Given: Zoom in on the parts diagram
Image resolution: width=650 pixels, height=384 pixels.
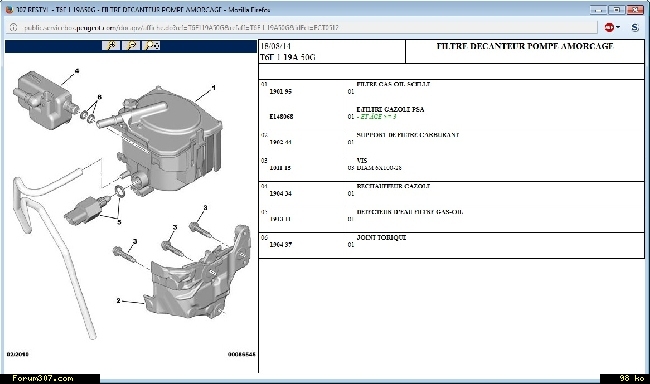Looking at the screenshot, I should [111, 46].
